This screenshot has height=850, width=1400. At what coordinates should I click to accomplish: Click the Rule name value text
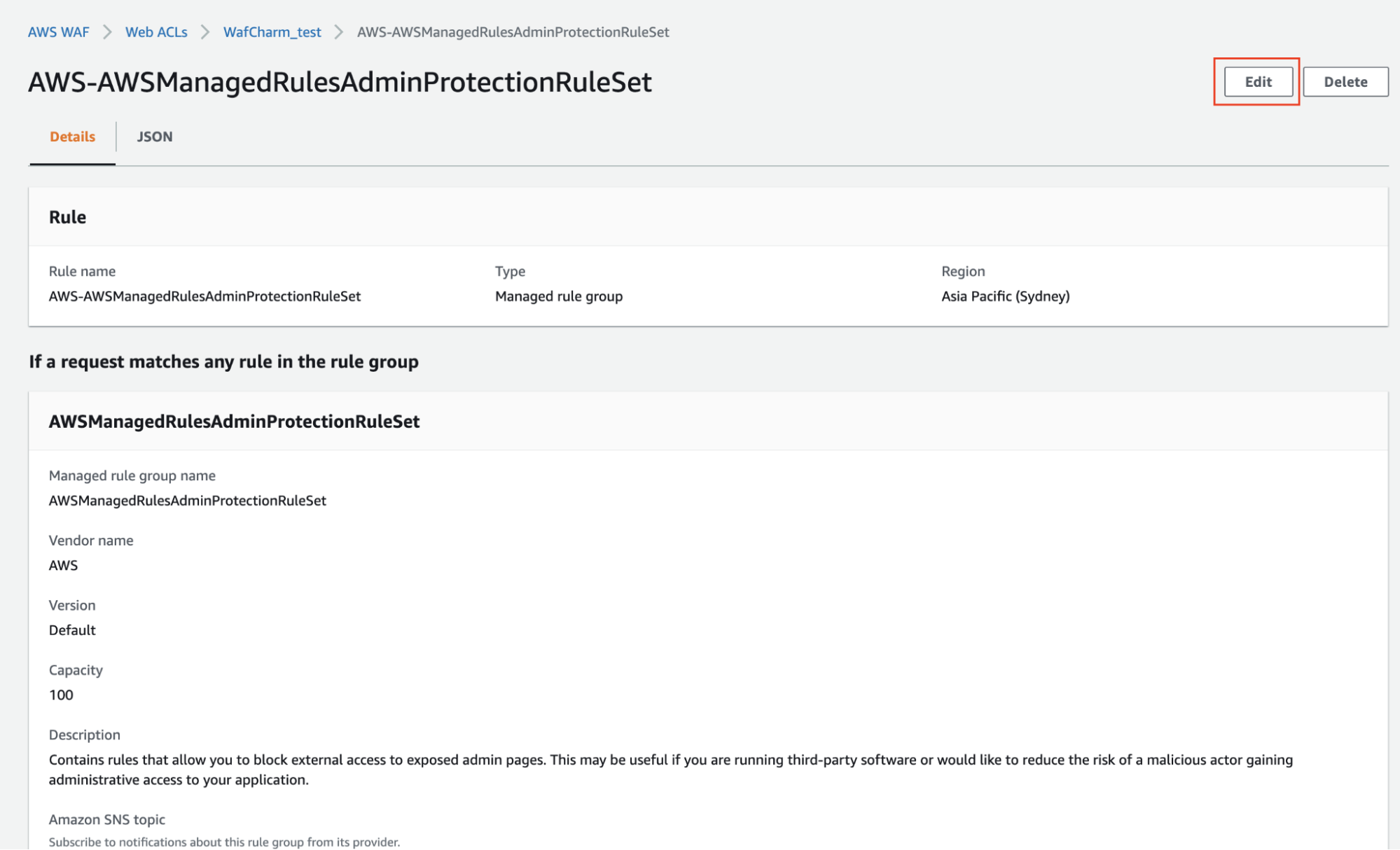205,296
